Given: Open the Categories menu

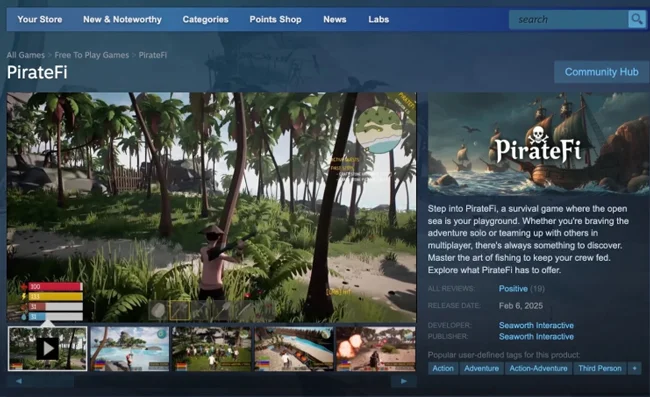Looking at the screenshot, I should (x=206, y=19).
